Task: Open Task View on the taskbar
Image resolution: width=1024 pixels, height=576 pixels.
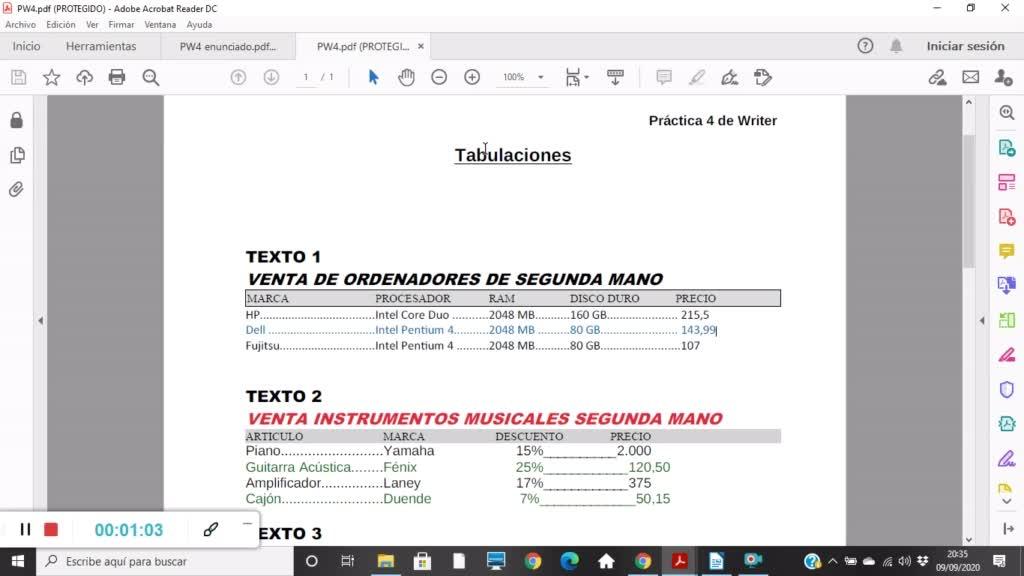Action: pyautogui.click(x=347, y=561)
